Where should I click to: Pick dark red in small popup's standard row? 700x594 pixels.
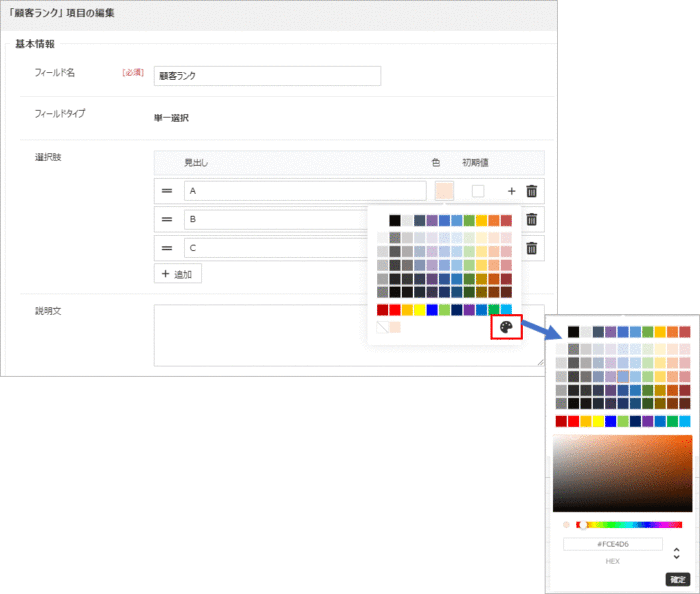click(382, 310)
